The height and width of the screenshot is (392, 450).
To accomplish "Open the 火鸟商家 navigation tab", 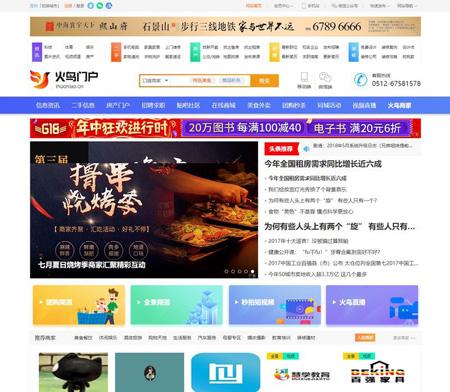I will [399, 105].
